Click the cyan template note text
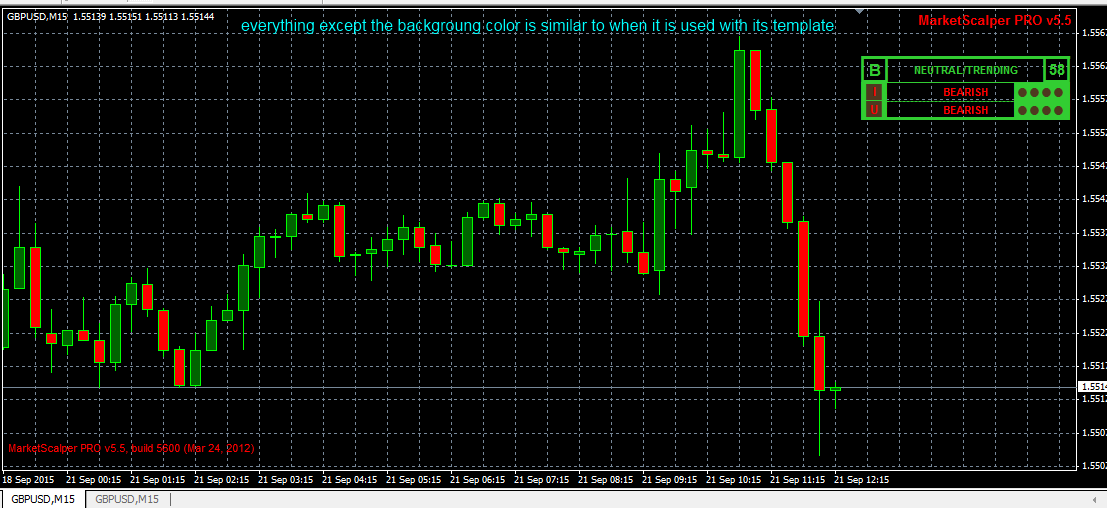Viewport: 1107px width, 508px height. (537, 26)
